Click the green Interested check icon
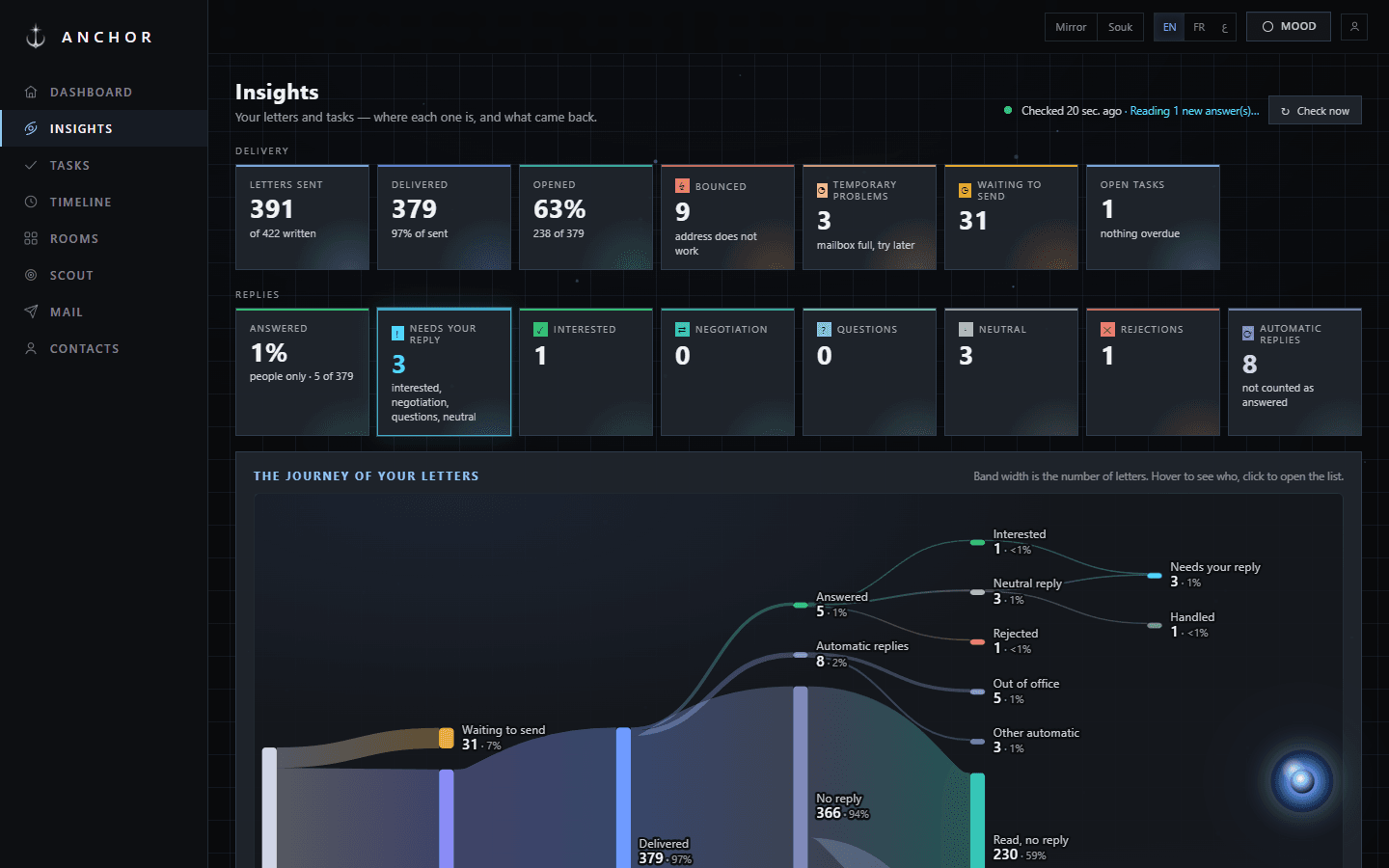 [x=540, y=330]
